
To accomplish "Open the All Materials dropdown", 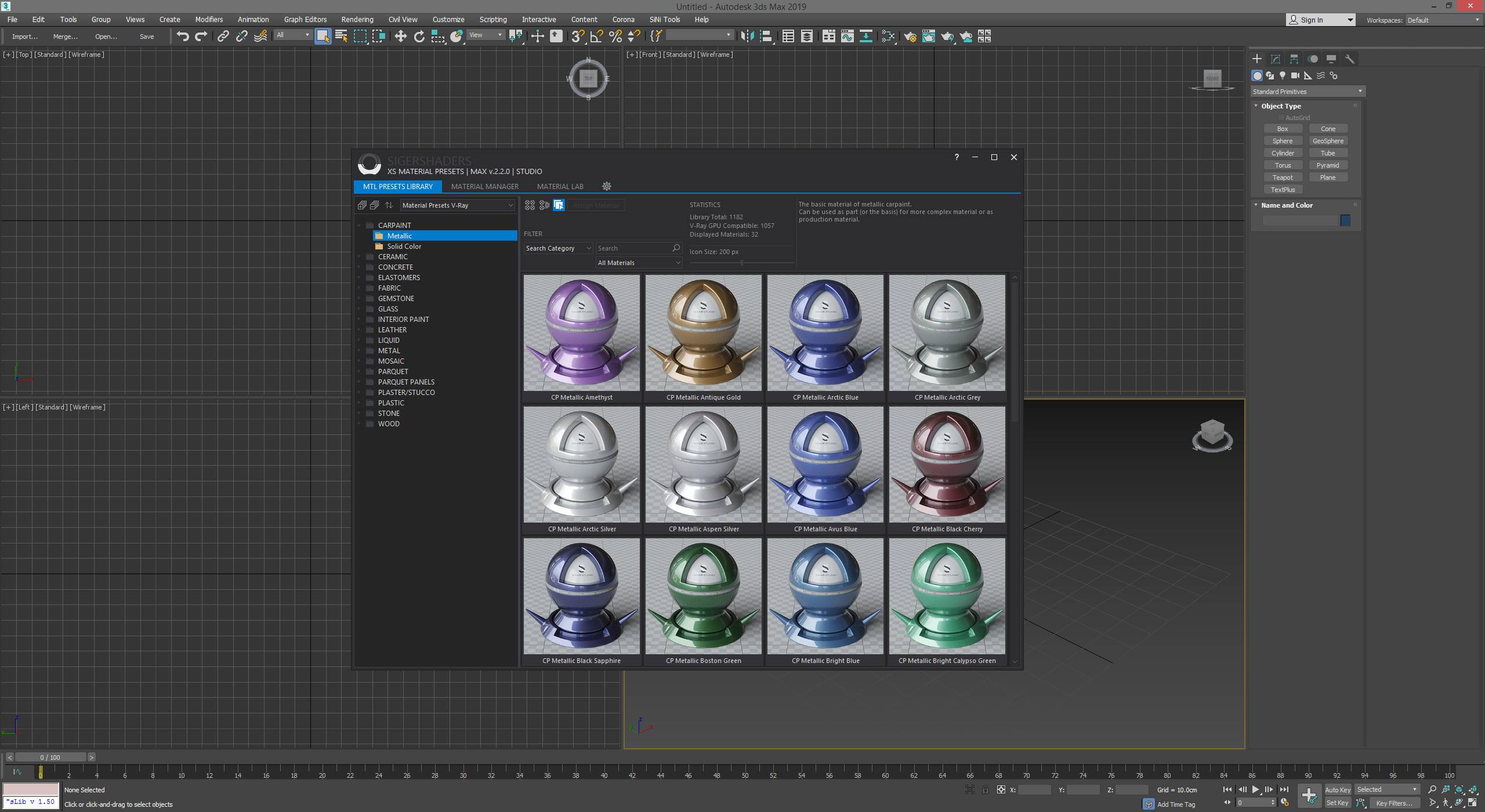I will tap(639, 263).
